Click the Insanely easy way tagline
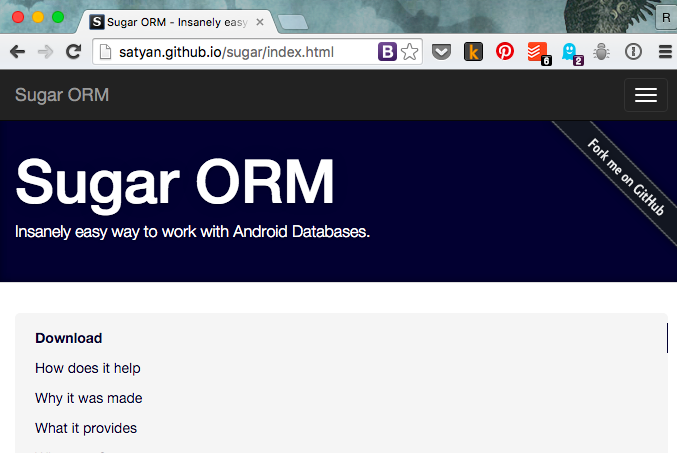This screenshot has height=453, width=677. pyautogui.click(x=193, y=232)
